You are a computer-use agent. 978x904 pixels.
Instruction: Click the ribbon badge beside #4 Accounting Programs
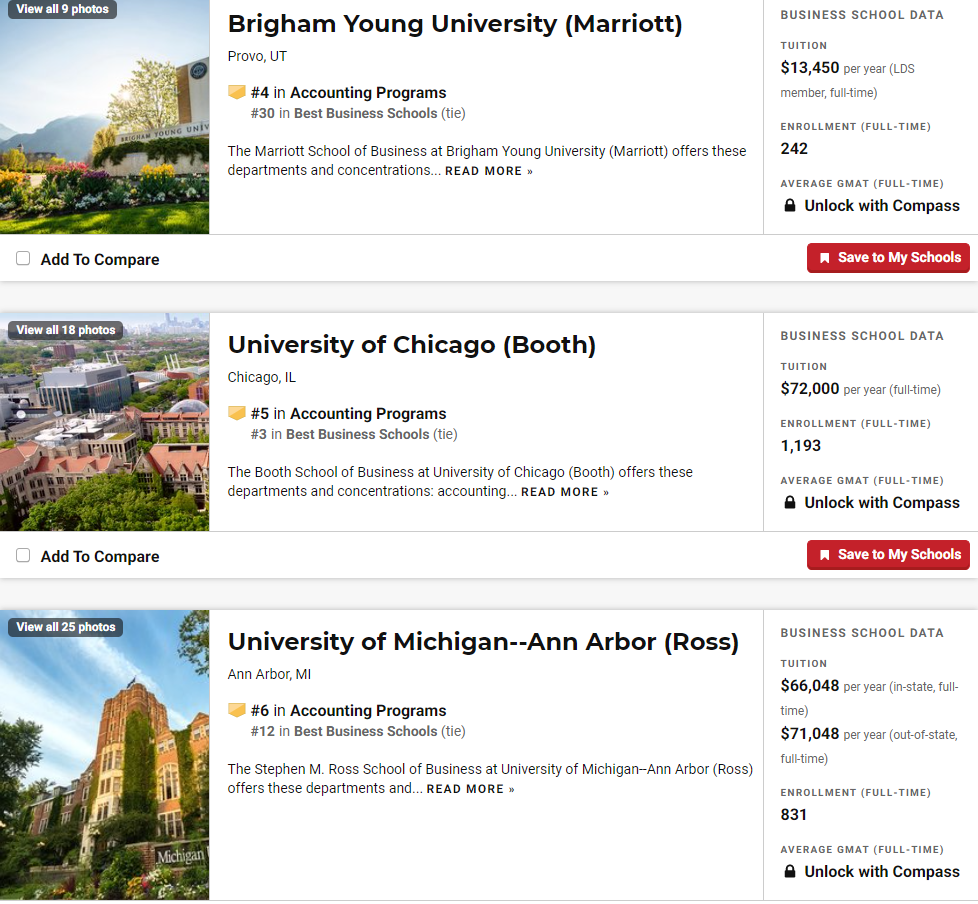click(236, 92)
